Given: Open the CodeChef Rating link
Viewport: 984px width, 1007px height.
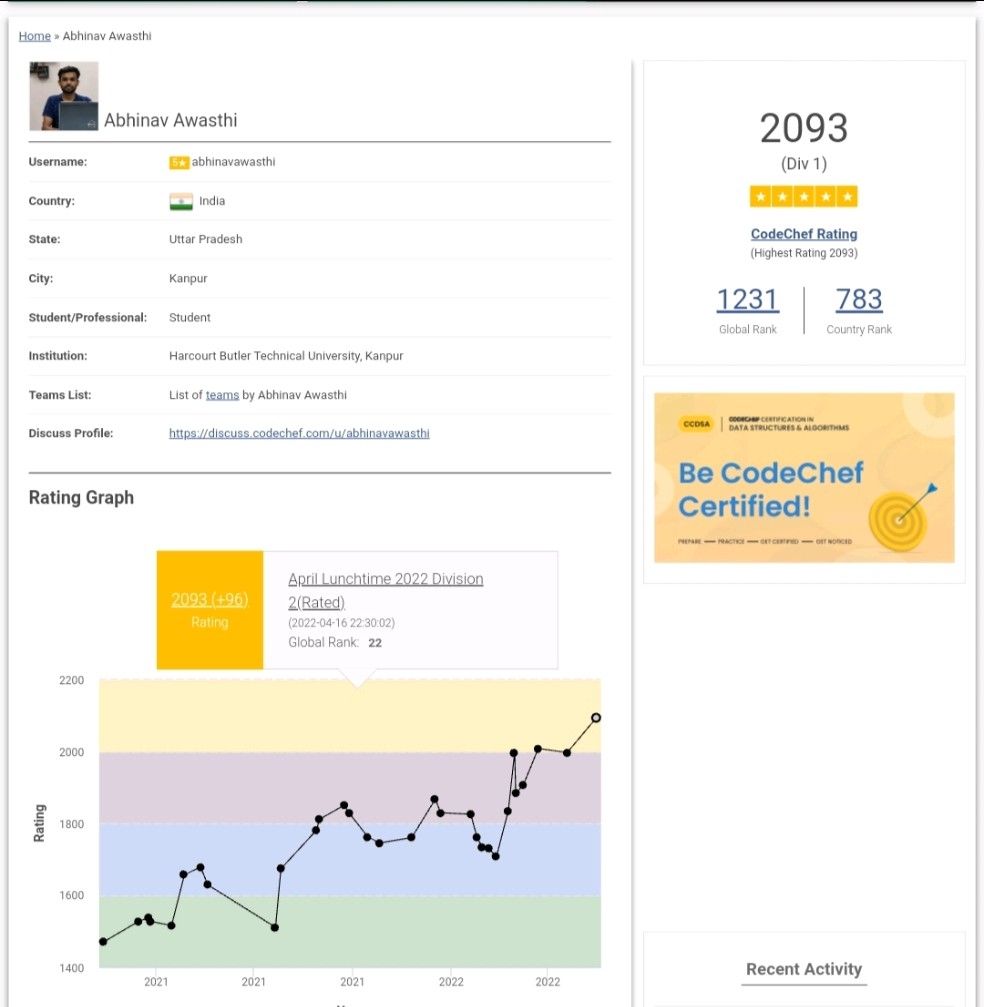Looking at the screenshot, I should [804, 234].
